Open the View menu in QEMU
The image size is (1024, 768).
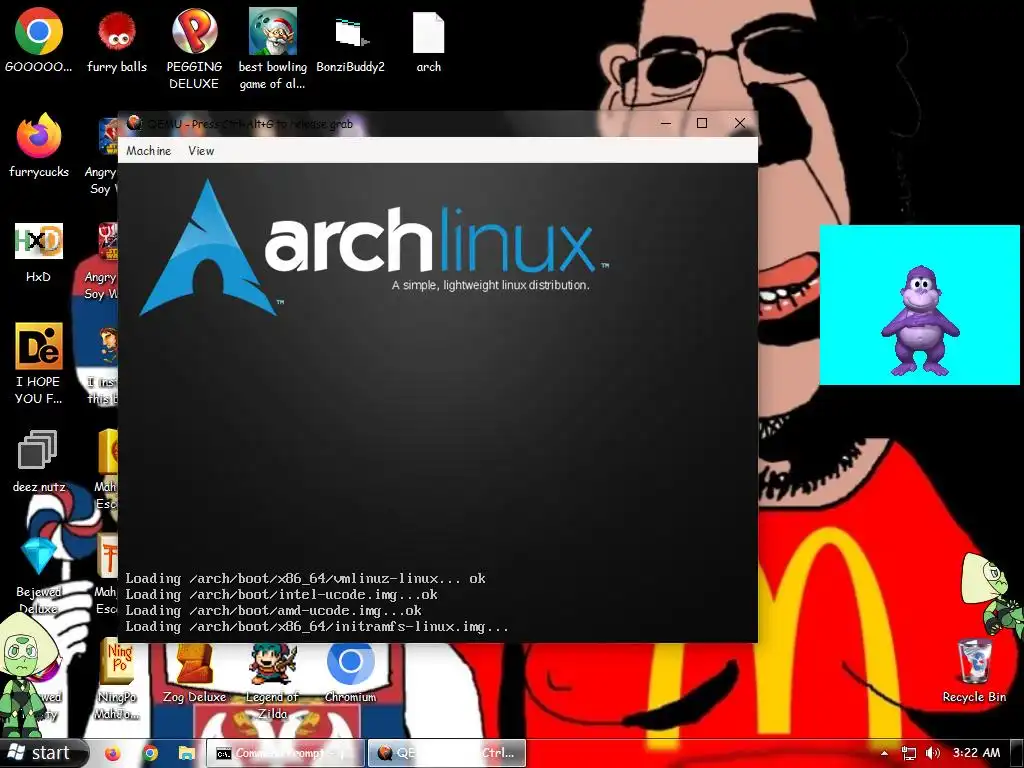[201, 151]
